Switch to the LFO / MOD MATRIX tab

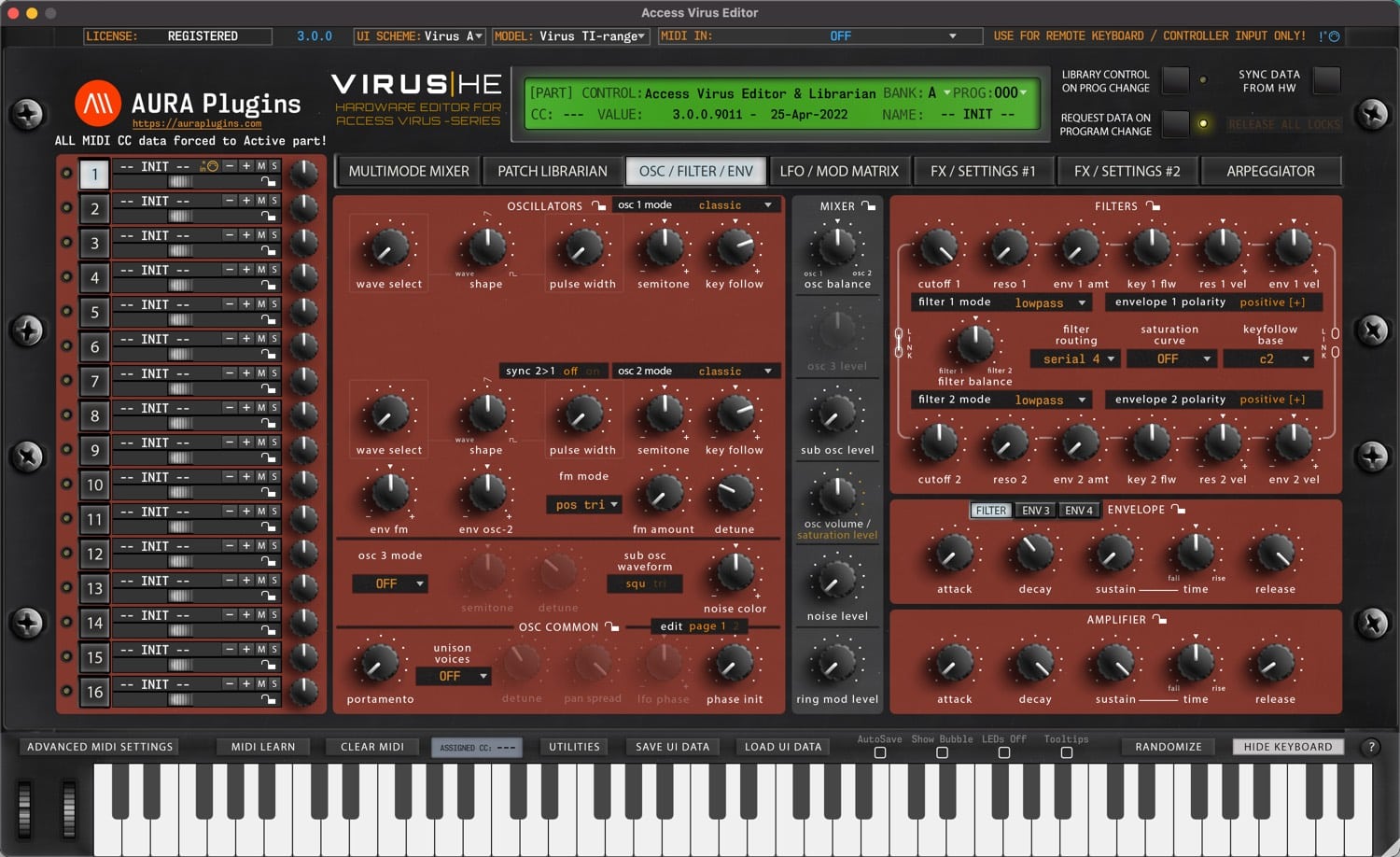tap(839, 172)
